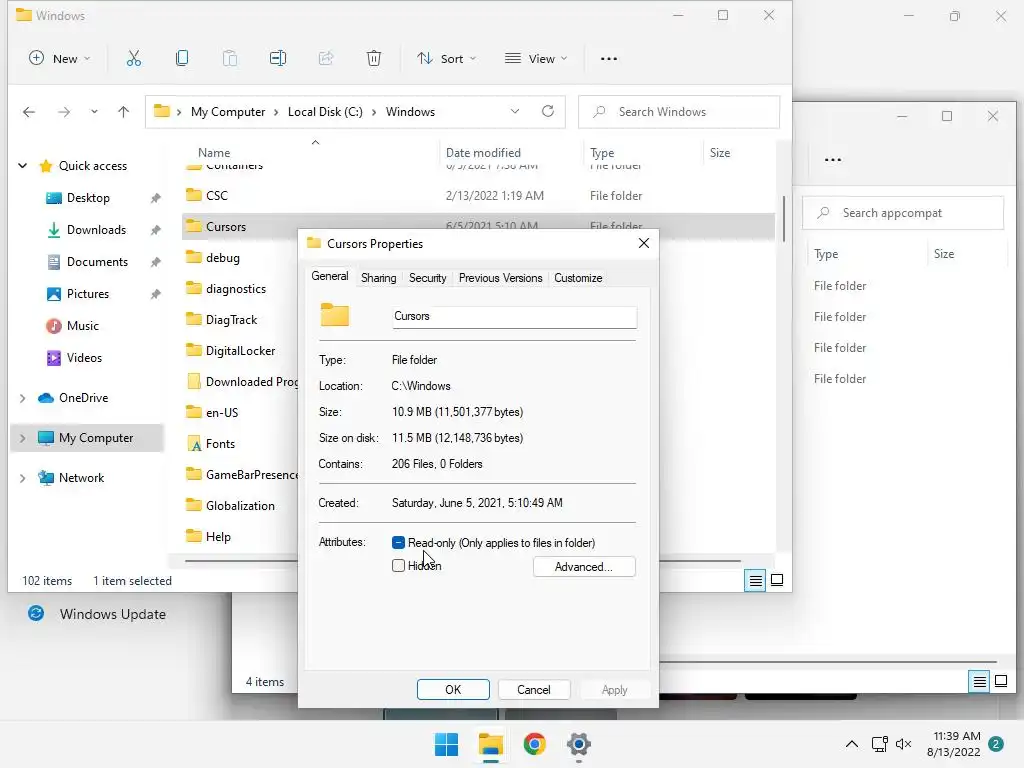Switch to details view icon in Windows status bar
Screen dimensions: 1024x768
coord(756,580)
